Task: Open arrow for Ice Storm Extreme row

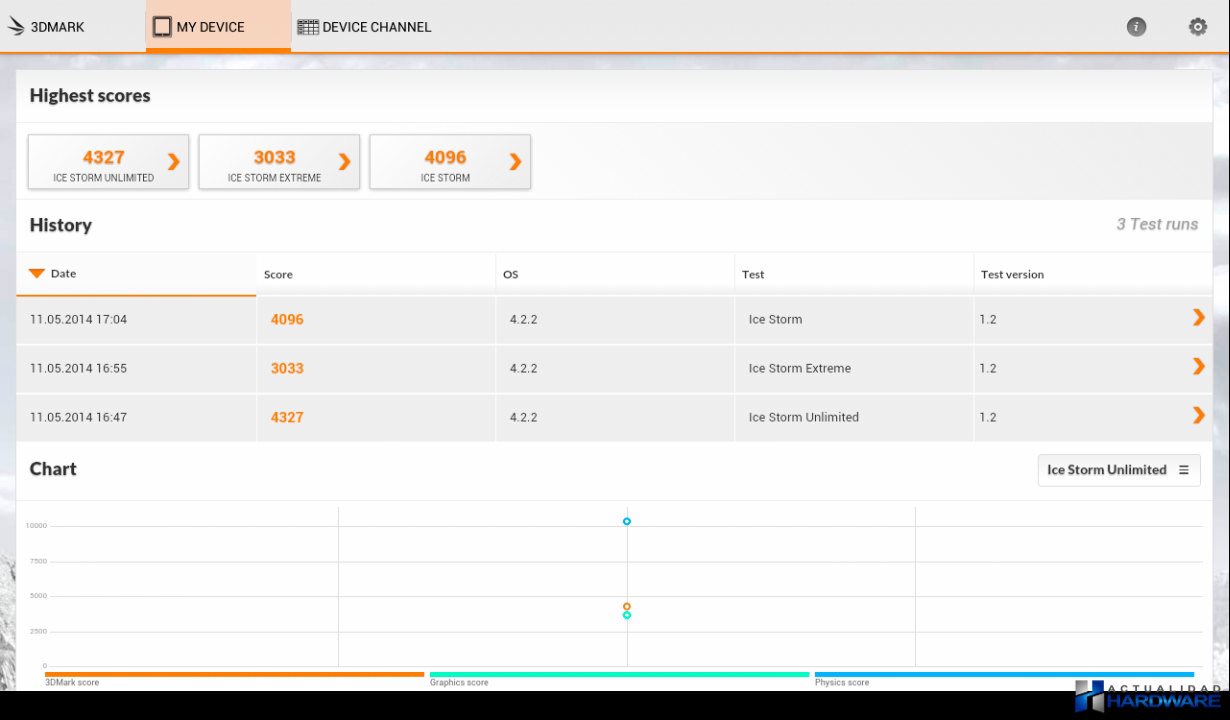Action: [x=1198, y=367]
